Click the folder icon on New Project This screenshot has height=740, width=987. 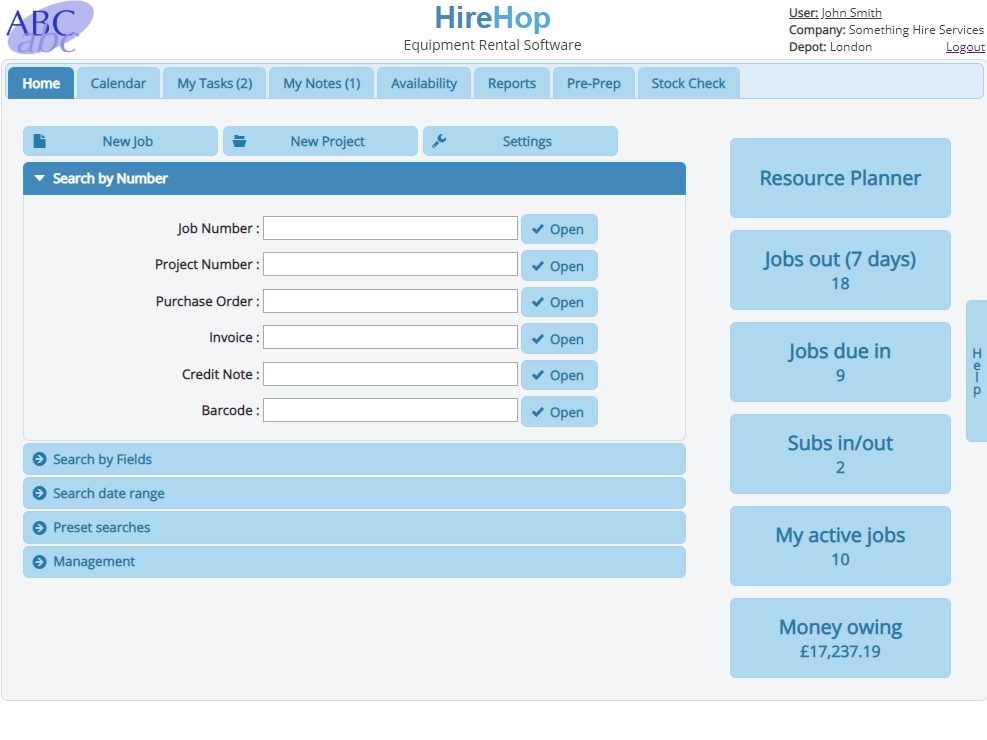[239, 141]
